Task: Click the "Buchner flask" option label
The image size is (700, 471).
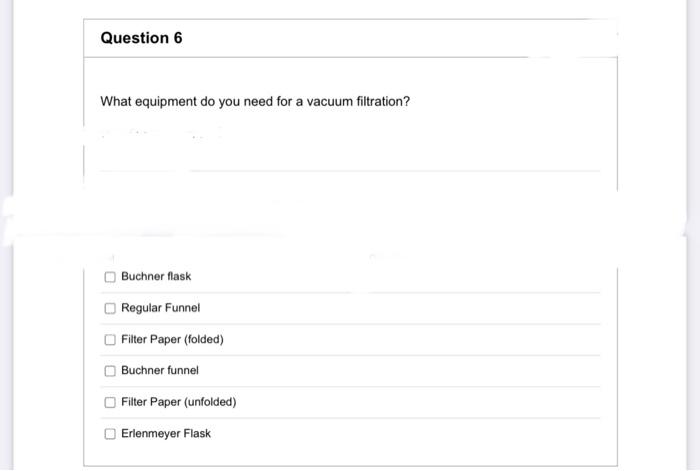Action: pyautogui.click(x=156, y=277)
